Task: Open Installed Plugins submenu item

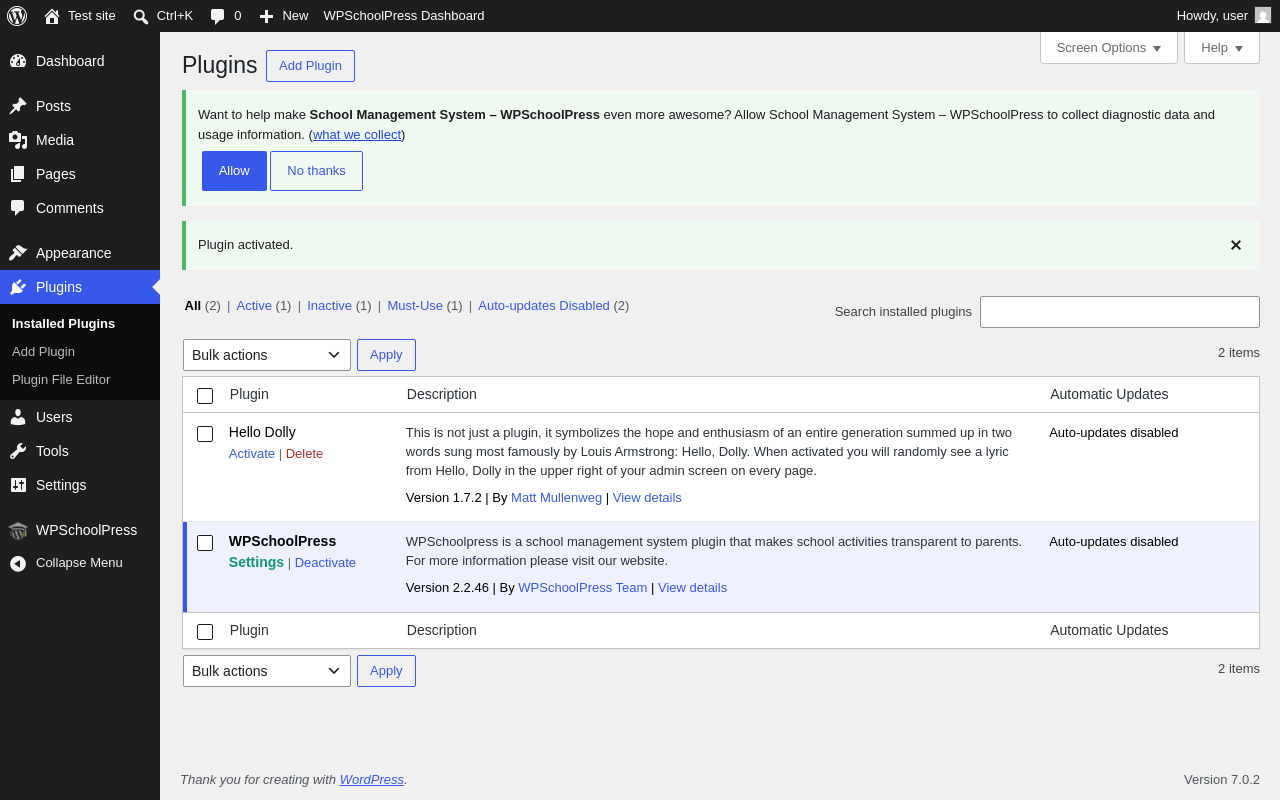Action: (80, 323)
